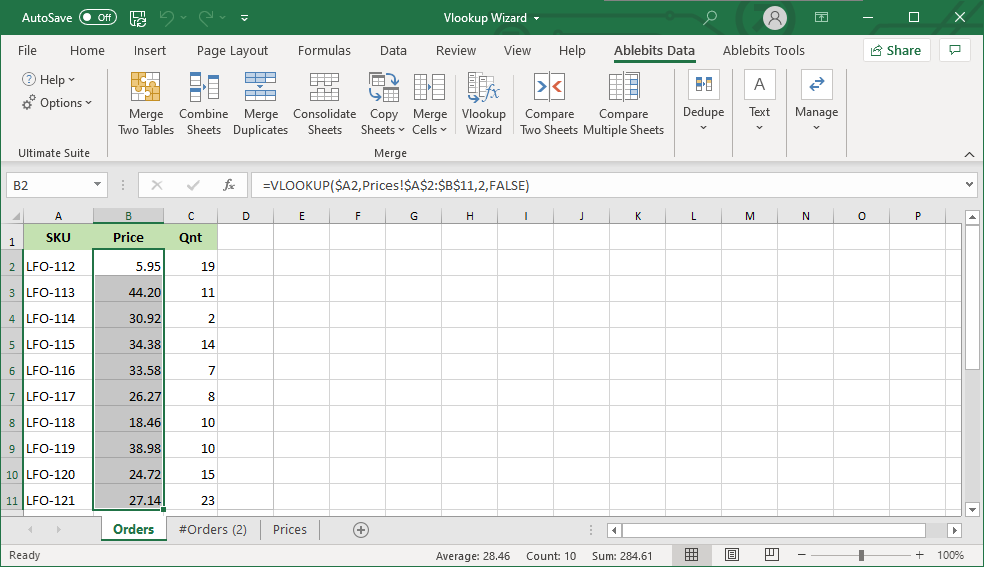Screen dimensions: 984x567
Task: Open the Dedupe tools group
Action: click(x=703, y=102)
